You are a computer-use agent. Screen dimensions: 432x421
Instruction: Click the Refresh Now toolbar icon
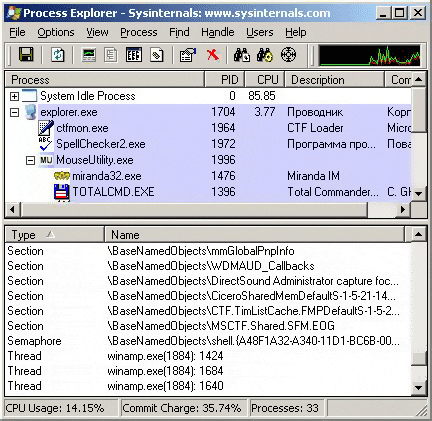pos(58,55)
